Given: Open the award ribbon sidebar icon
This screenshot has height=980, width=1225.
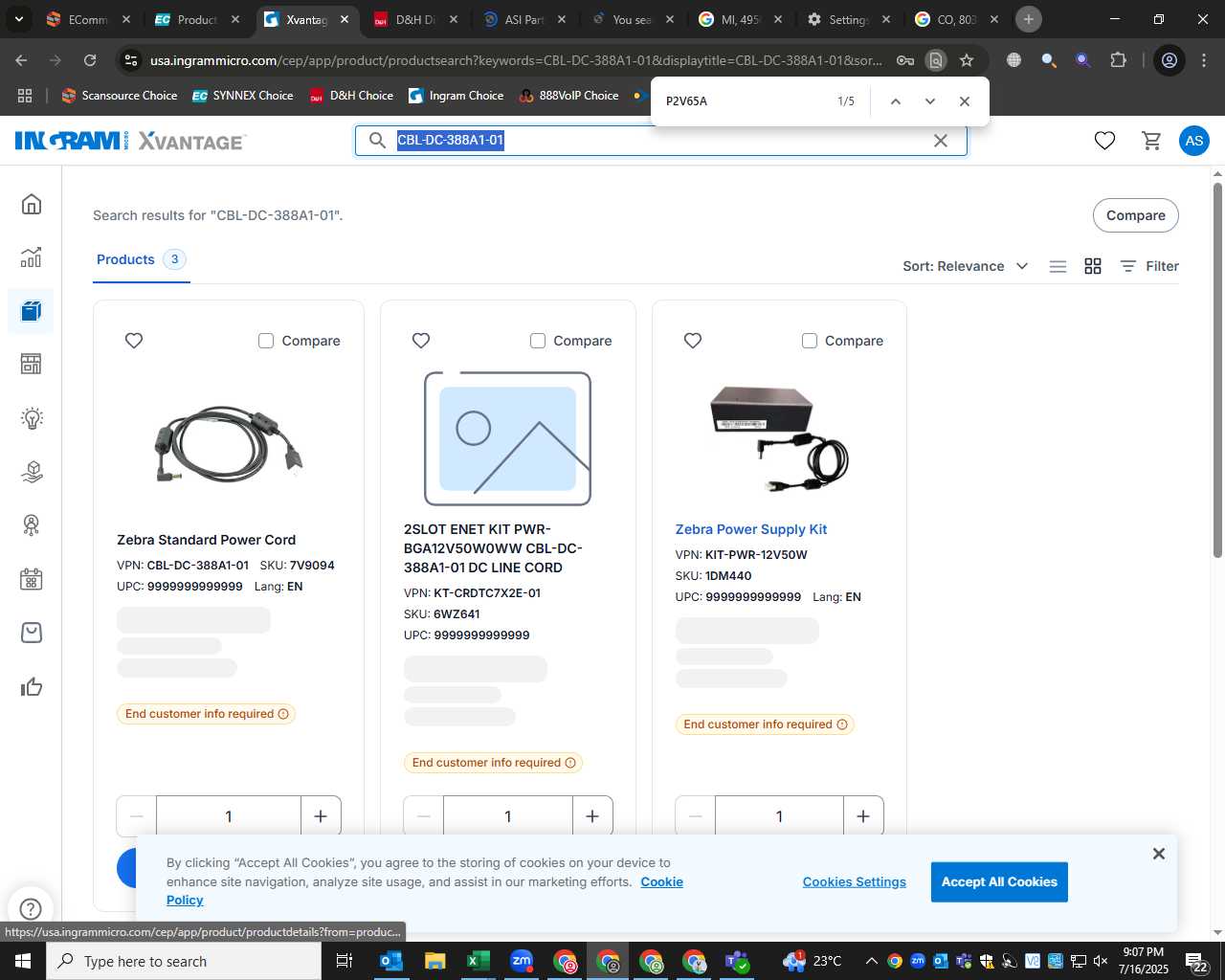Looking at the screenshot, I should click(32, 525).
